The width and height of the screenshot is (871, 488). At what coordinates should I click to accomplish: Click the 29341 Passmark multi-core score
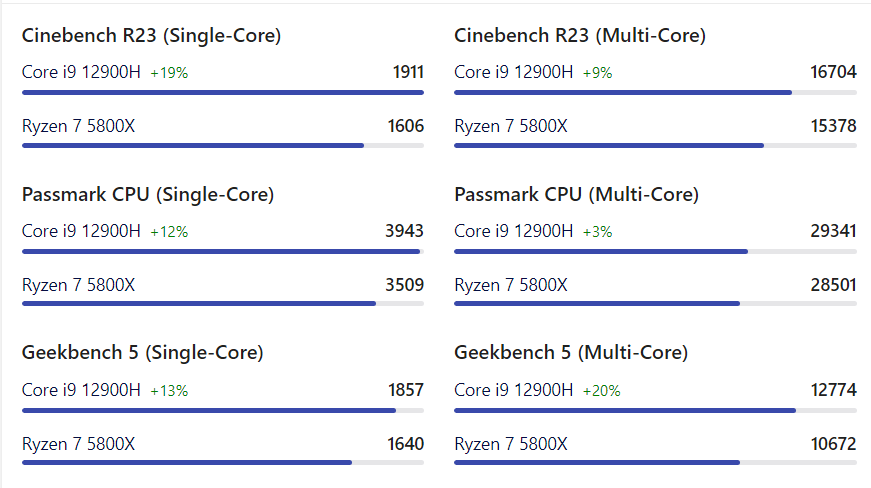(833, 231)
